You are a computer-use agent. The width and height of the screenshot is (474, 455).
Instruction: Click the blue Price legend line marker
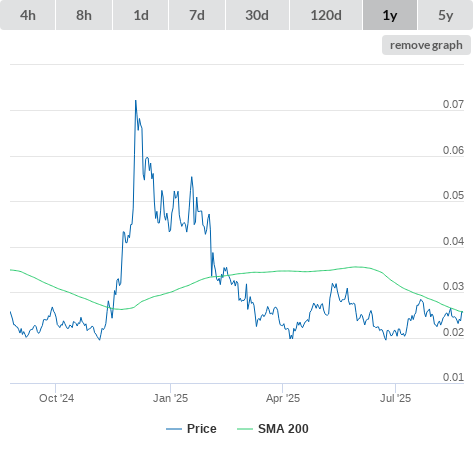174,429
